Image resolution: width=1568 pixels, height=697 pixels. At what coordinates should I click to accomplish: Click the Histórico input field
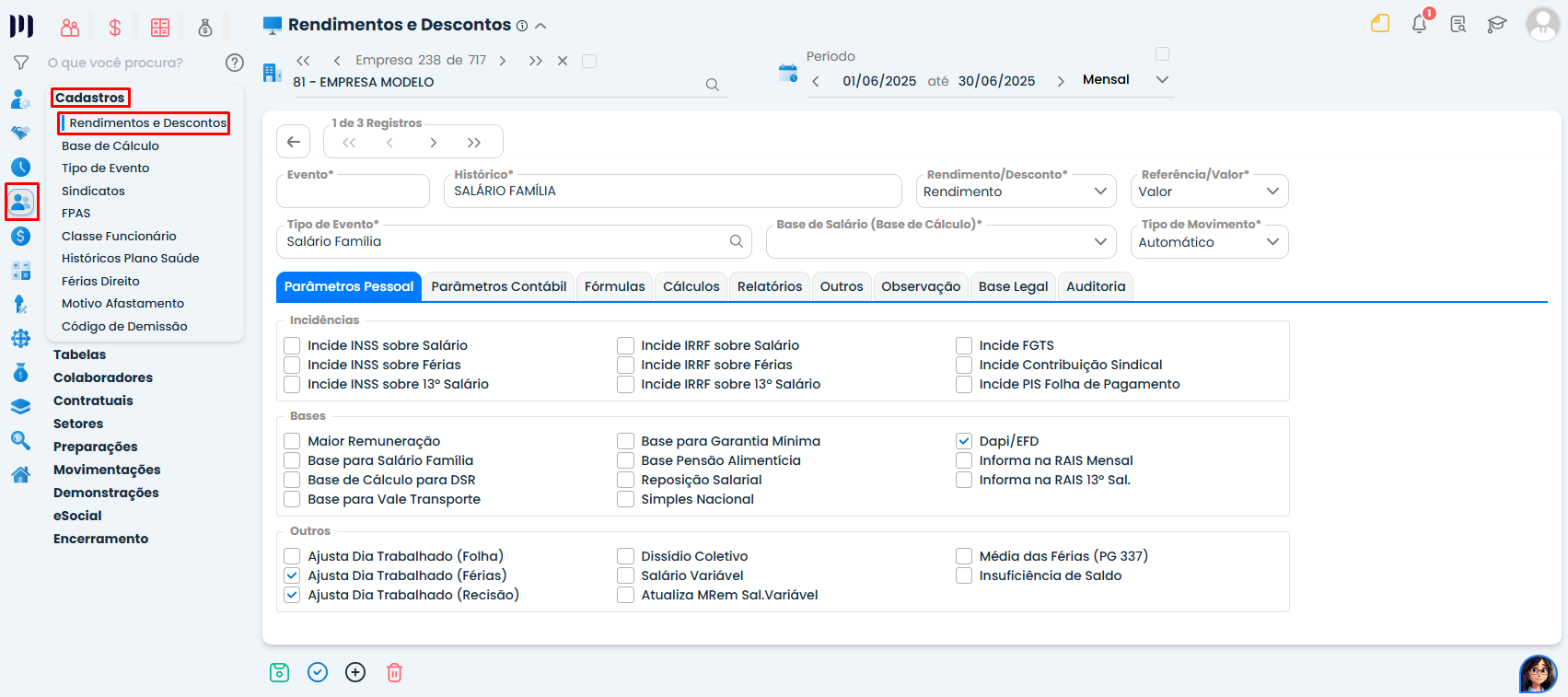point(672,192)
